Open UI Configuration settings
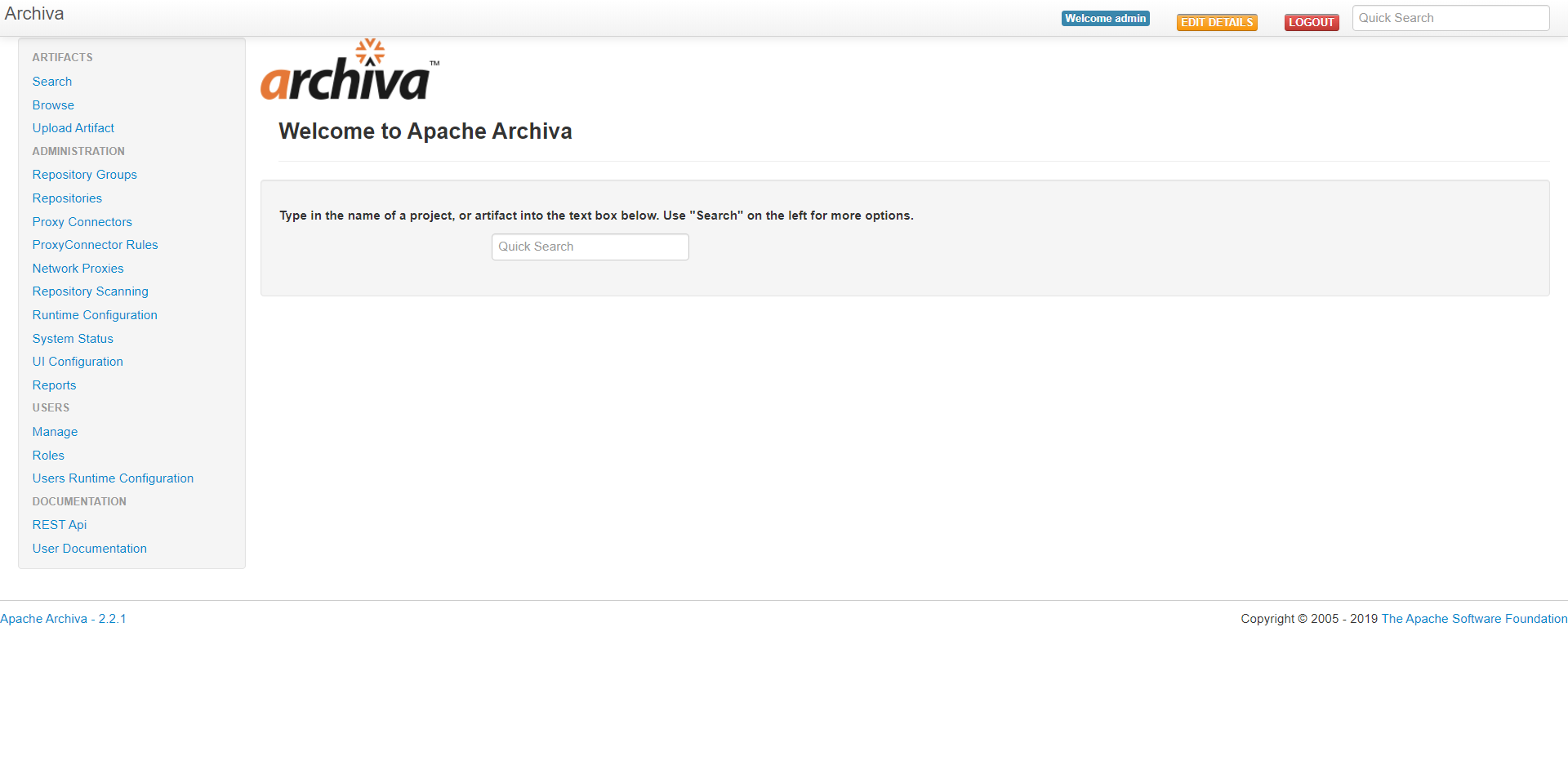The image size is (1568, 765). point(77,362)
